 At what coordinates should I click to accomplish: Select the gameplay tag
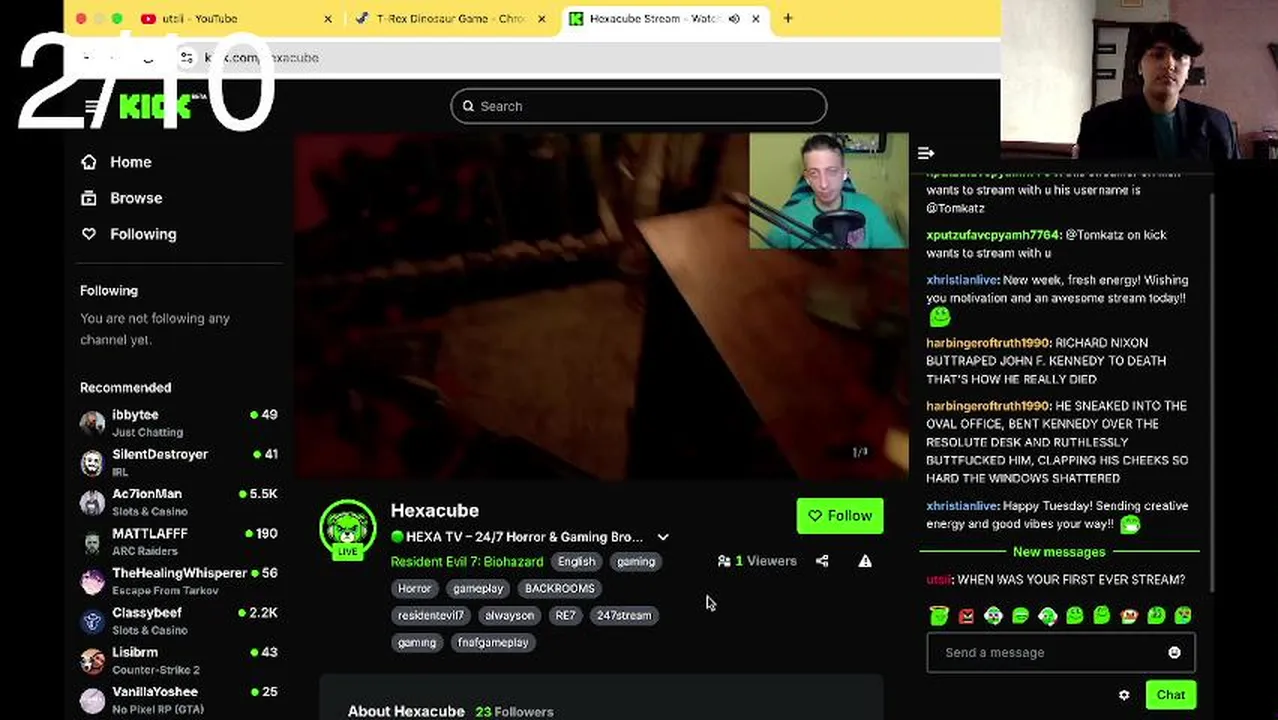tap(478, 589)
